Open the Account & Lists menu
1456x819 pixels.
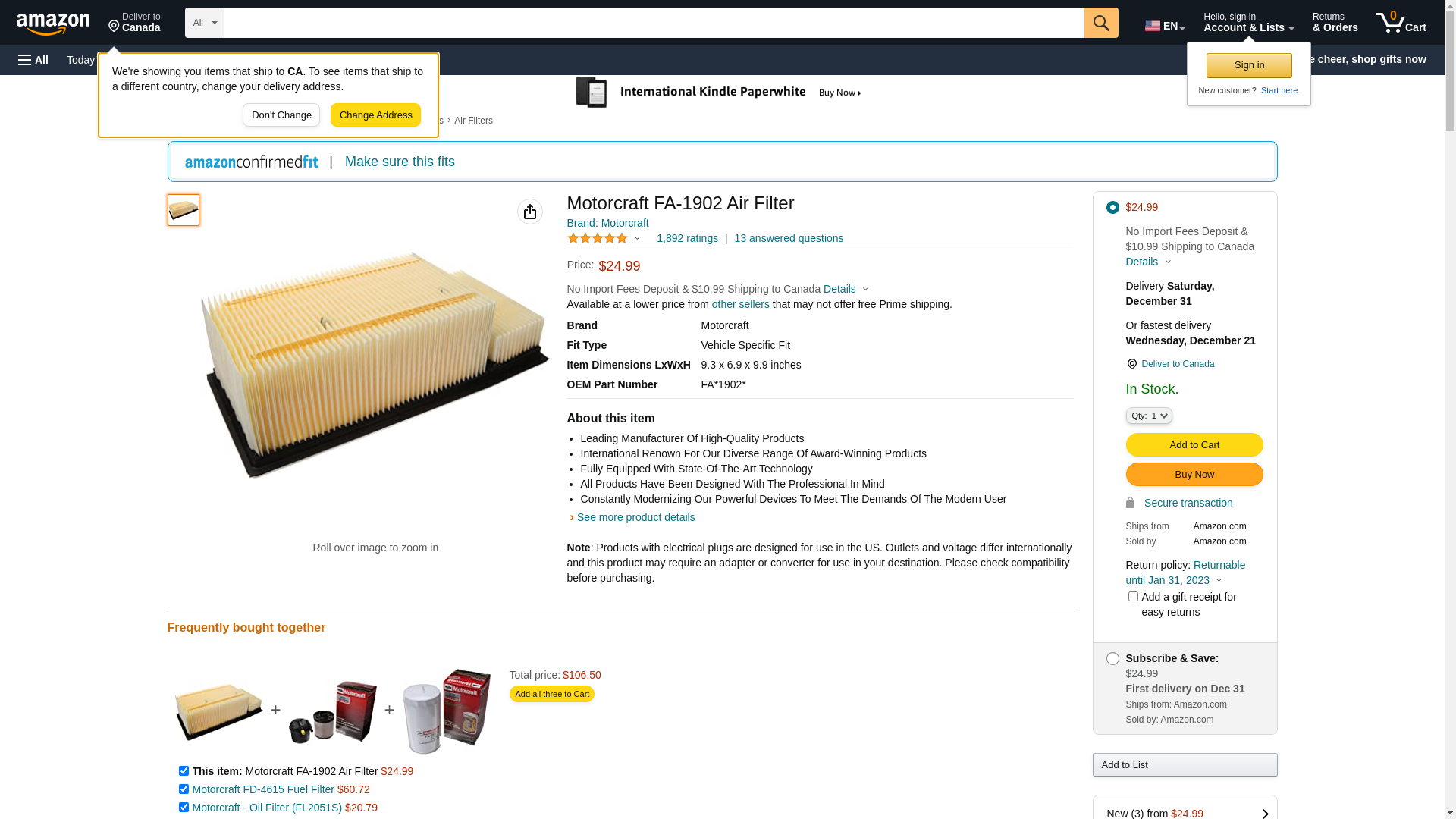[x=1248, y=23]
